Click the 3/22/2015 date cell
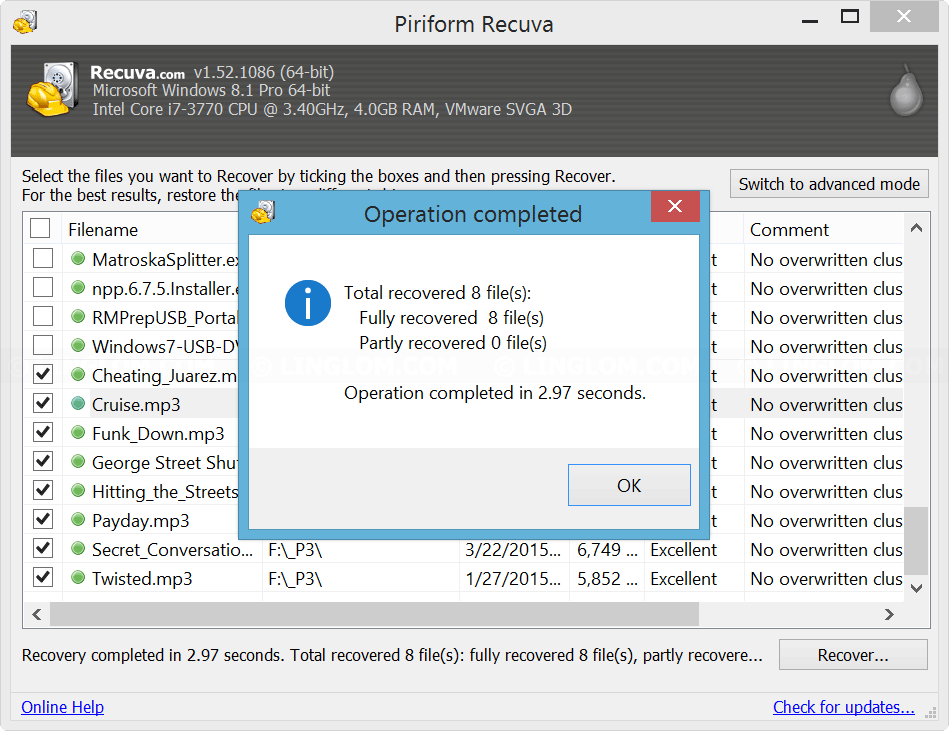Image resolution: width=949 pixels, height=731 pixels. pos(513,550)
